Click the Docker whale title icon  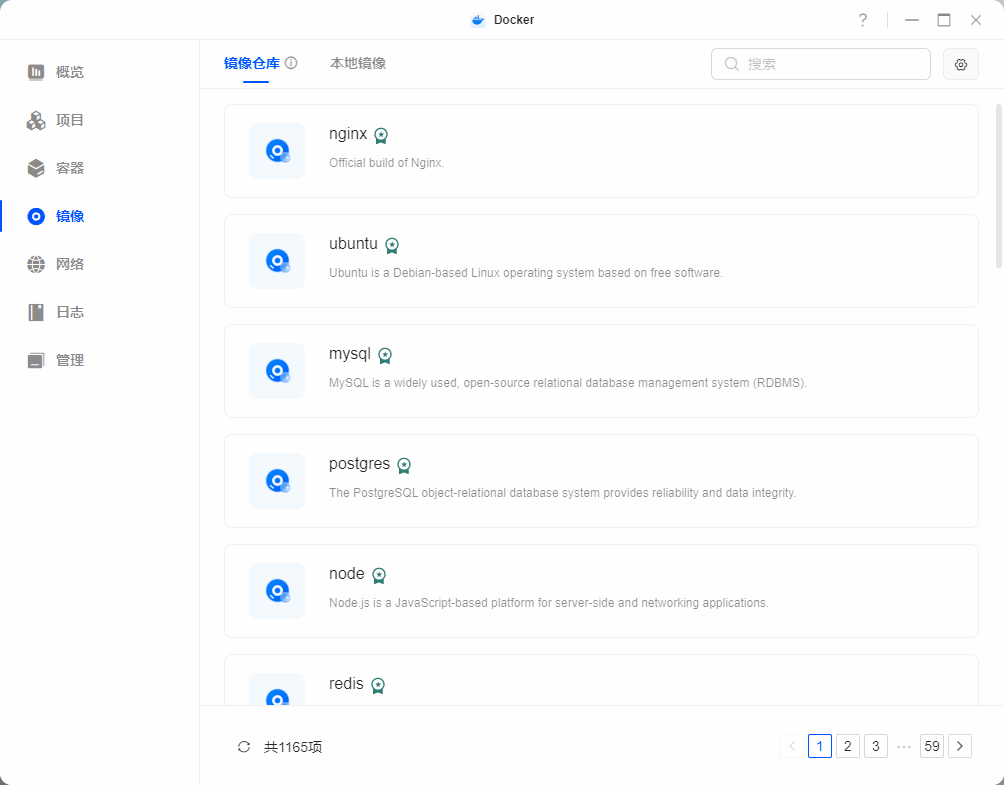pyautogui.click(x=478, y=20)
